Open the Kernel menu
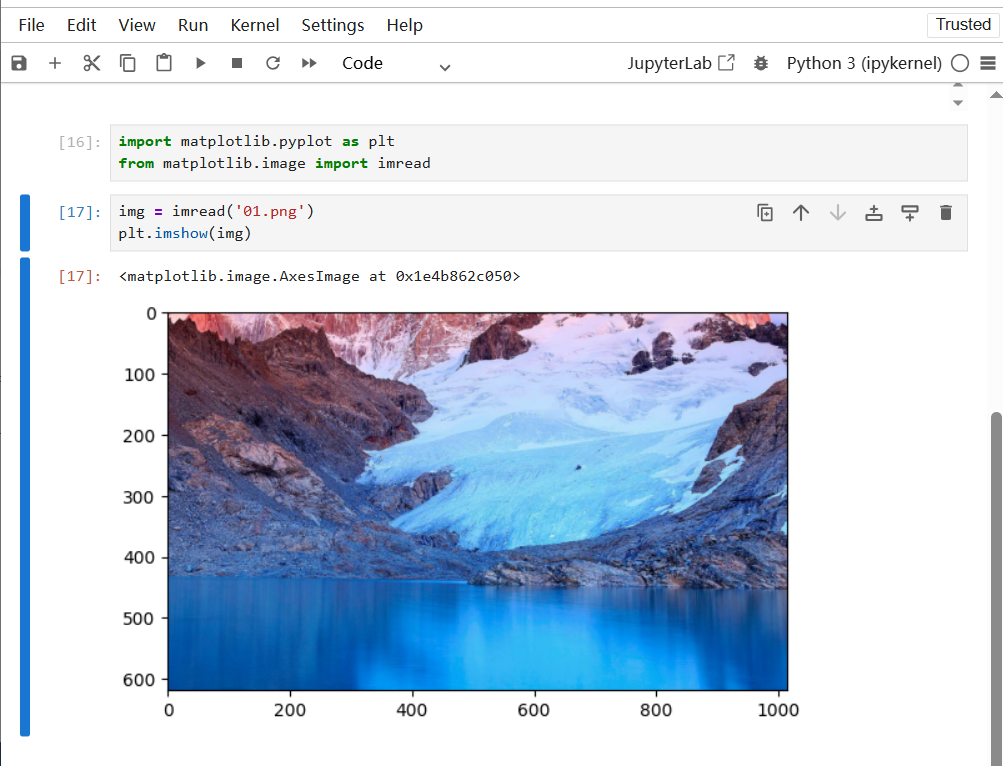Screen dimensions: 1003x766 pyautogui.click(x=255, y=25)
